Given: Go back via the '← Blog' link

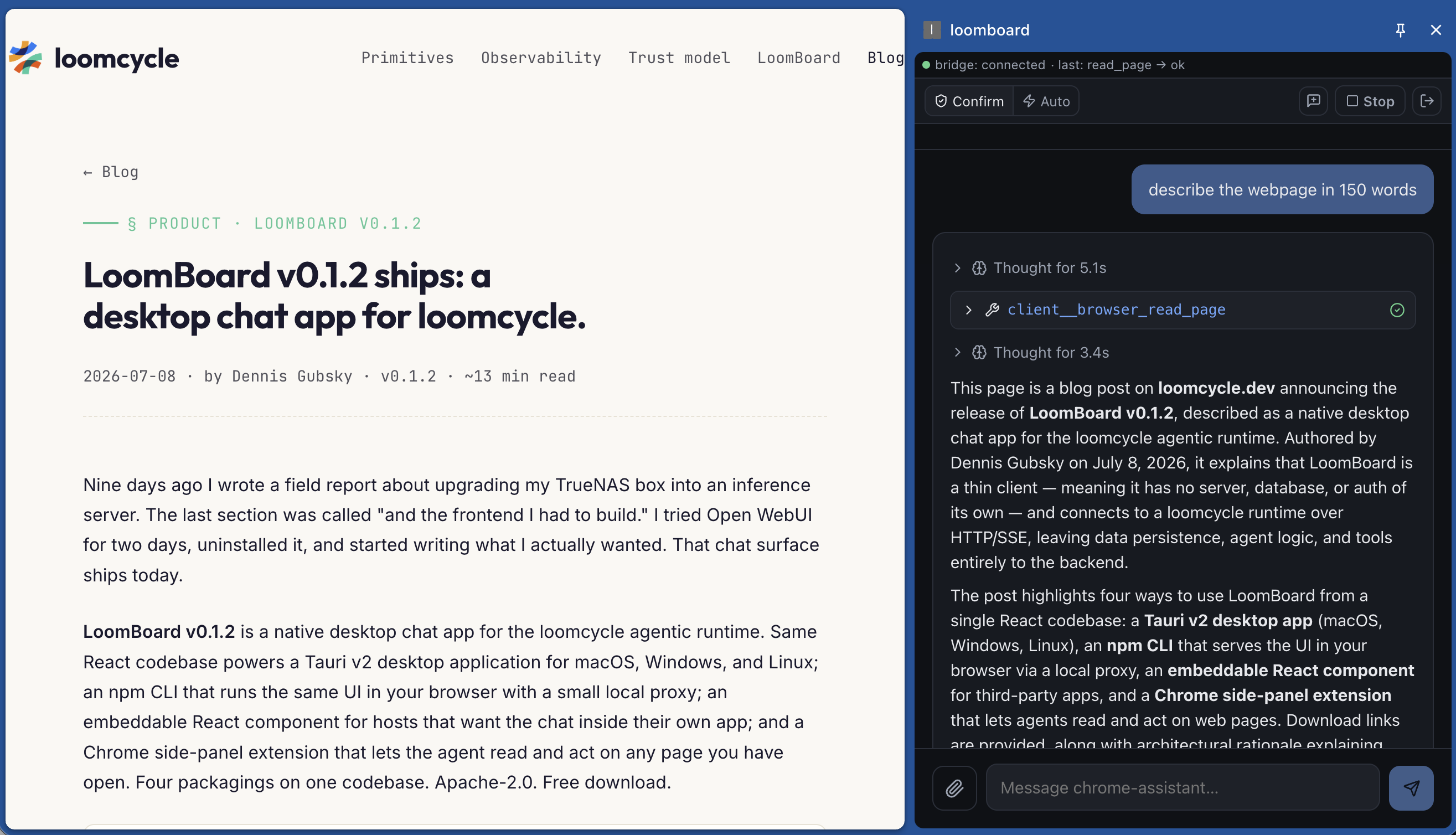Looking at the screenshot, I should (111, 172).
